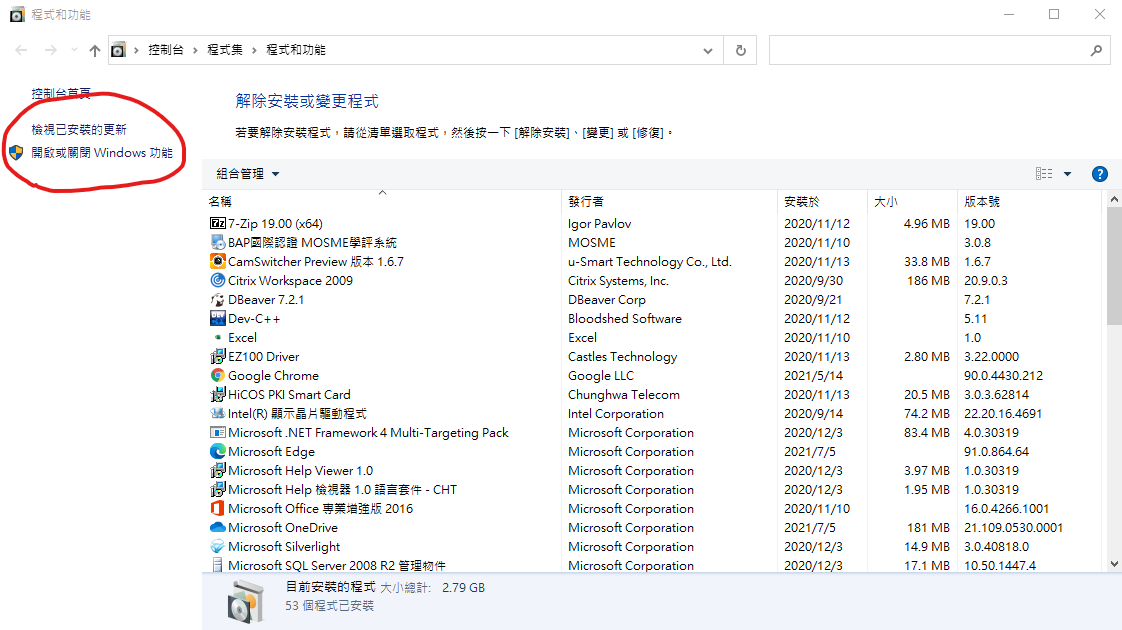Click the Microsoft Help Viewer 1.0 icon

click(x=218, y=470)
